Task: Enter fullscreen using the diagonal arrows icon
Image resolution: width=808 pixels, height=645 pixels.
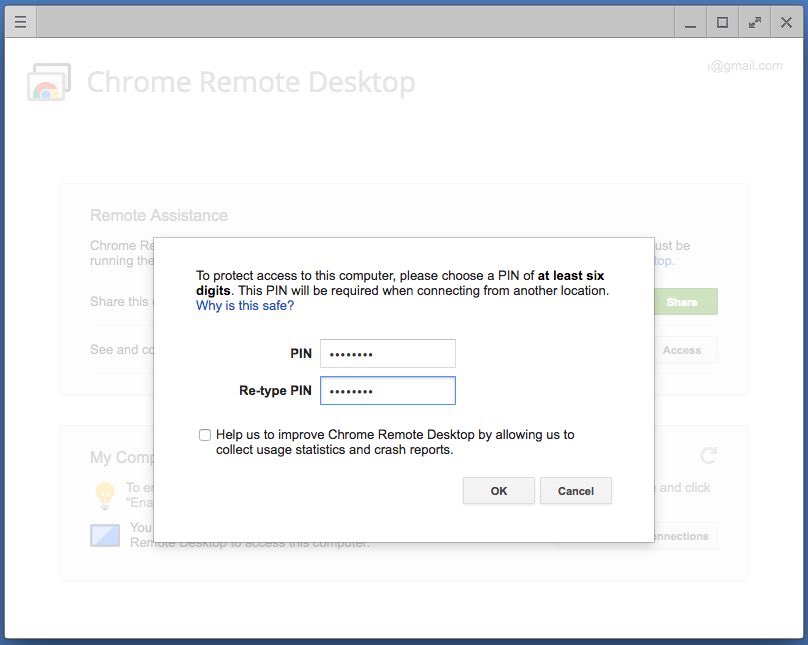Action: pos(754,22)
